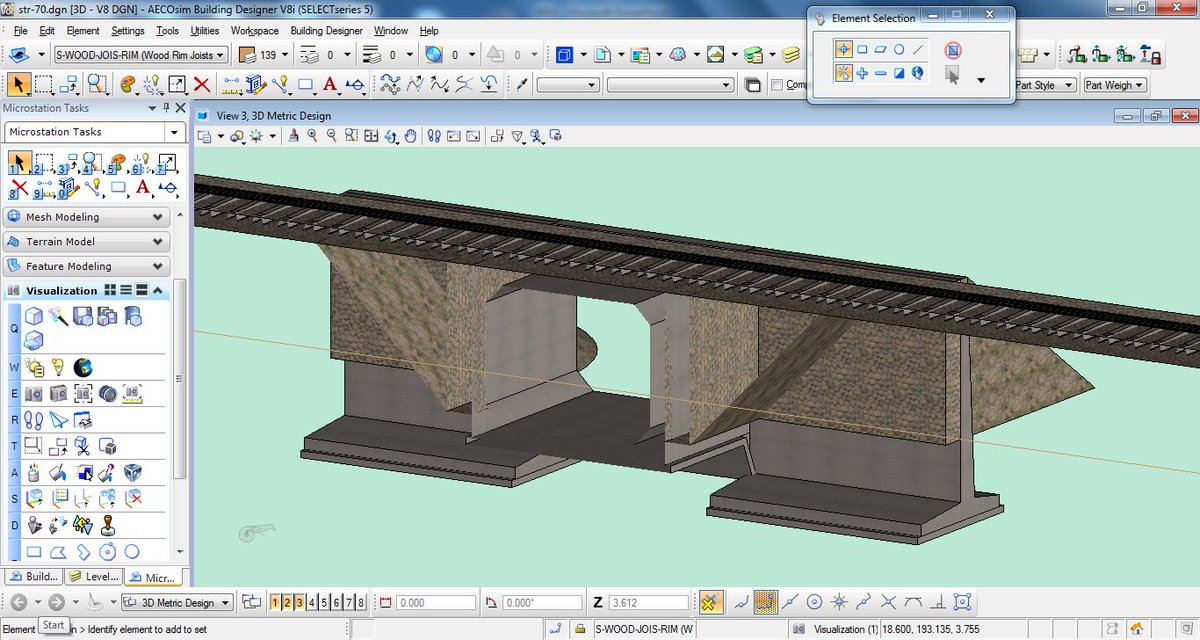
Task: Open the Building Designer menu
Action: click(x=327, y=31)
